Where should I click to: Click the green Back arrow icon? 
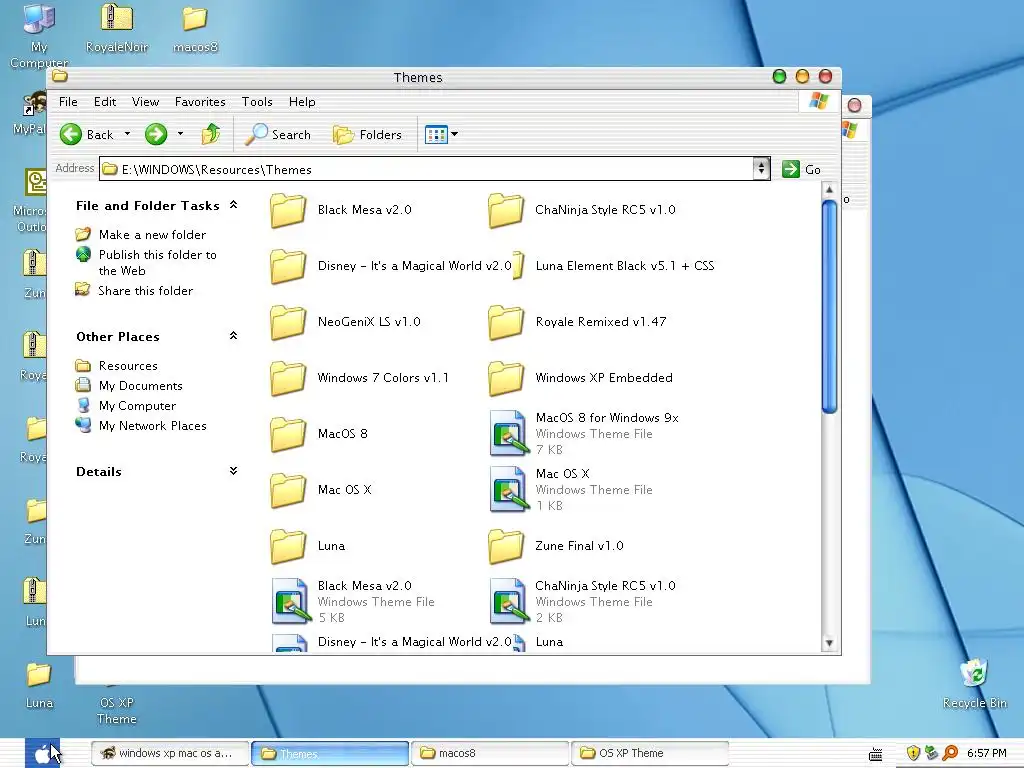click(71, 135)
